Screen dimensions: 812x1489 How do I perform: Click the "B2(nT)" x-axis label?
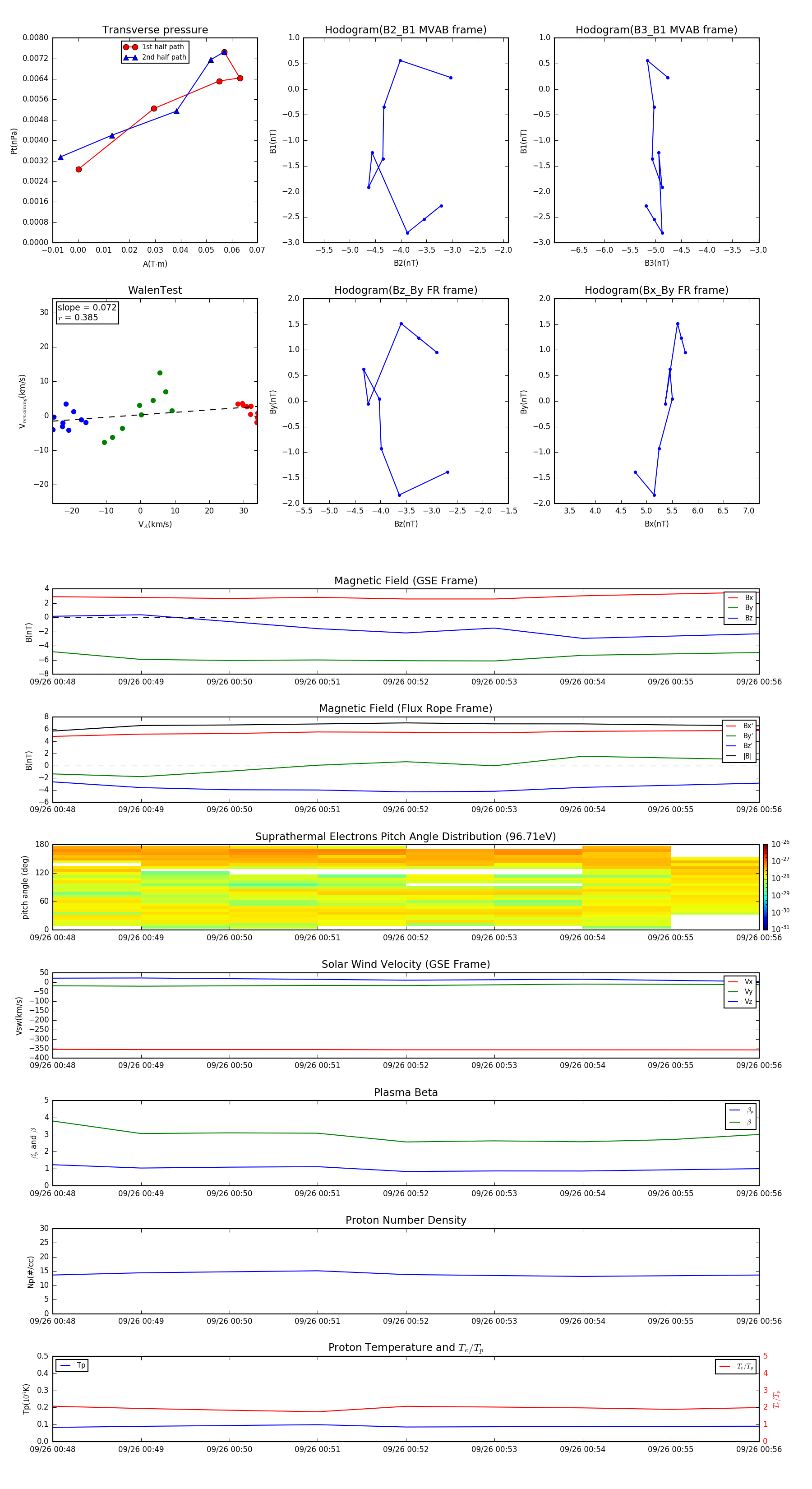coord(406,263)
